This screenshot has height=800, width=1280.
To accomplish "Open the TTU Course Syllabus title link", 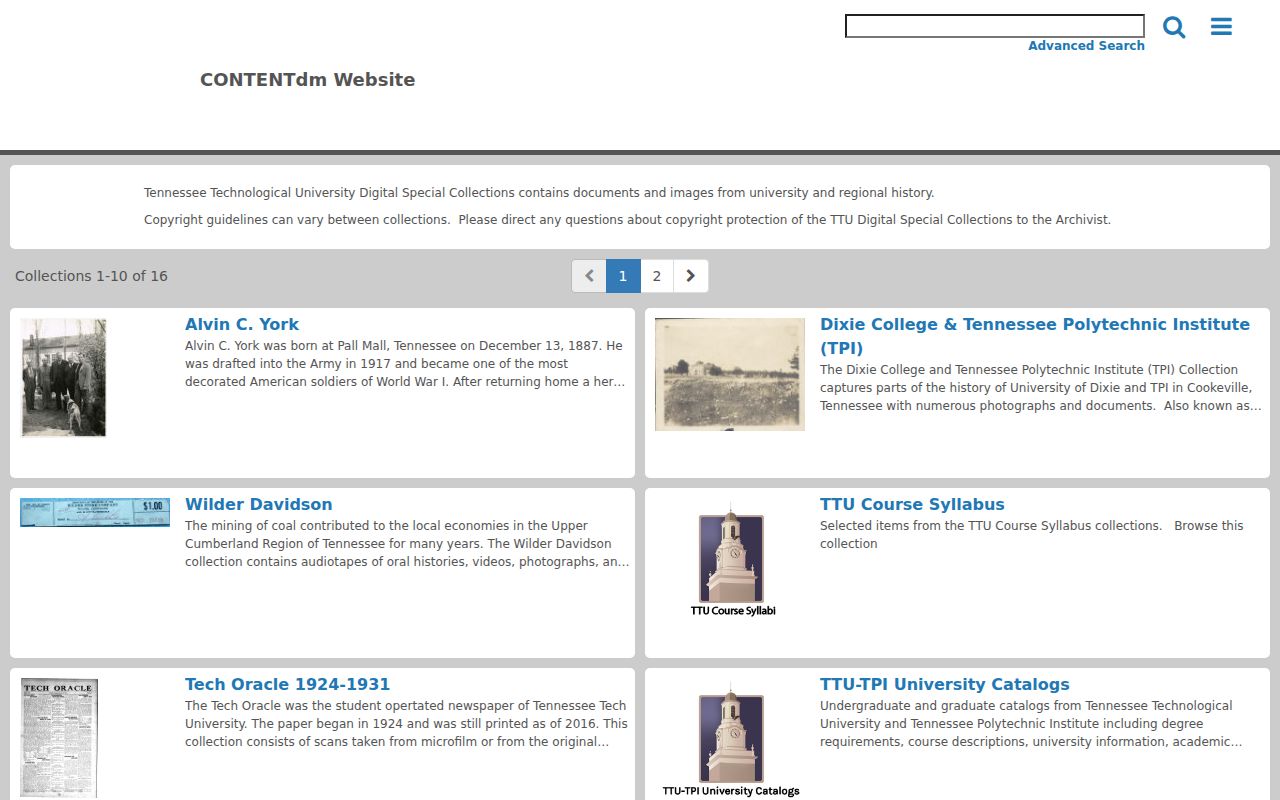I will pos(912,504).
